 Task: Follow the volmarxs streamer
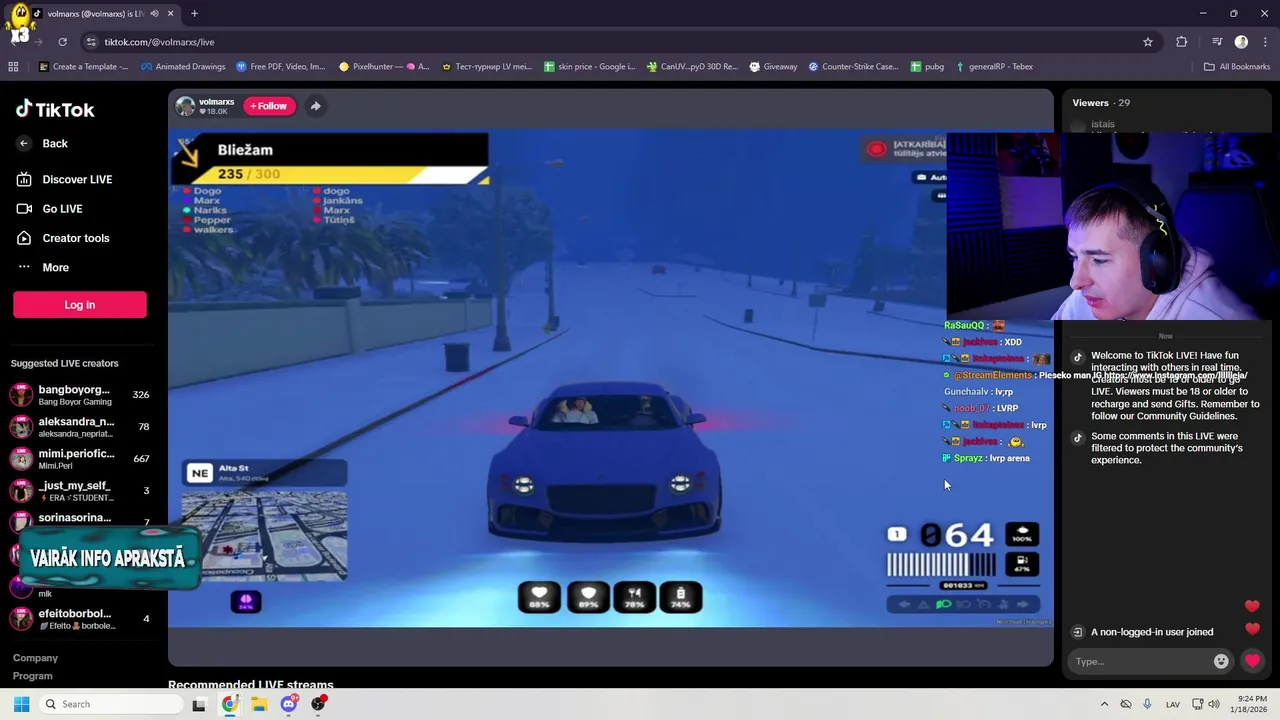[269, 106]
